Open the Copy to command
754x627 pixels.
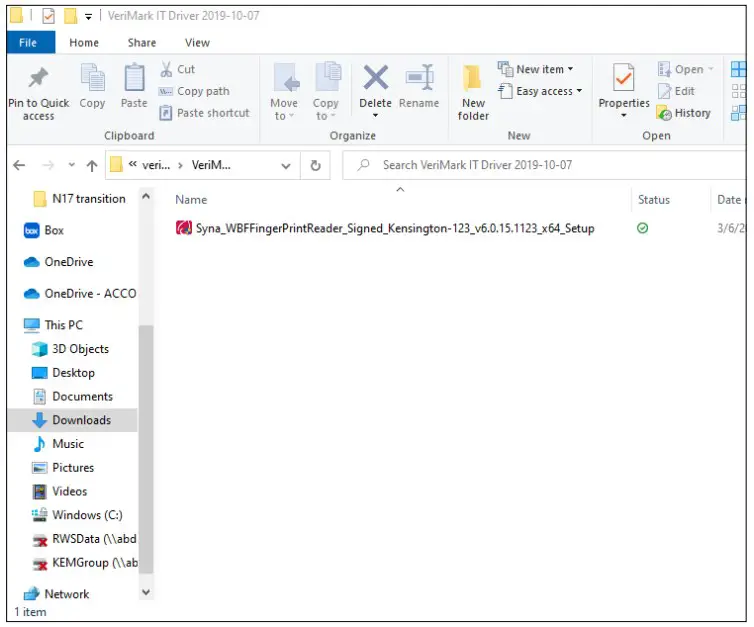click(326, 91)
